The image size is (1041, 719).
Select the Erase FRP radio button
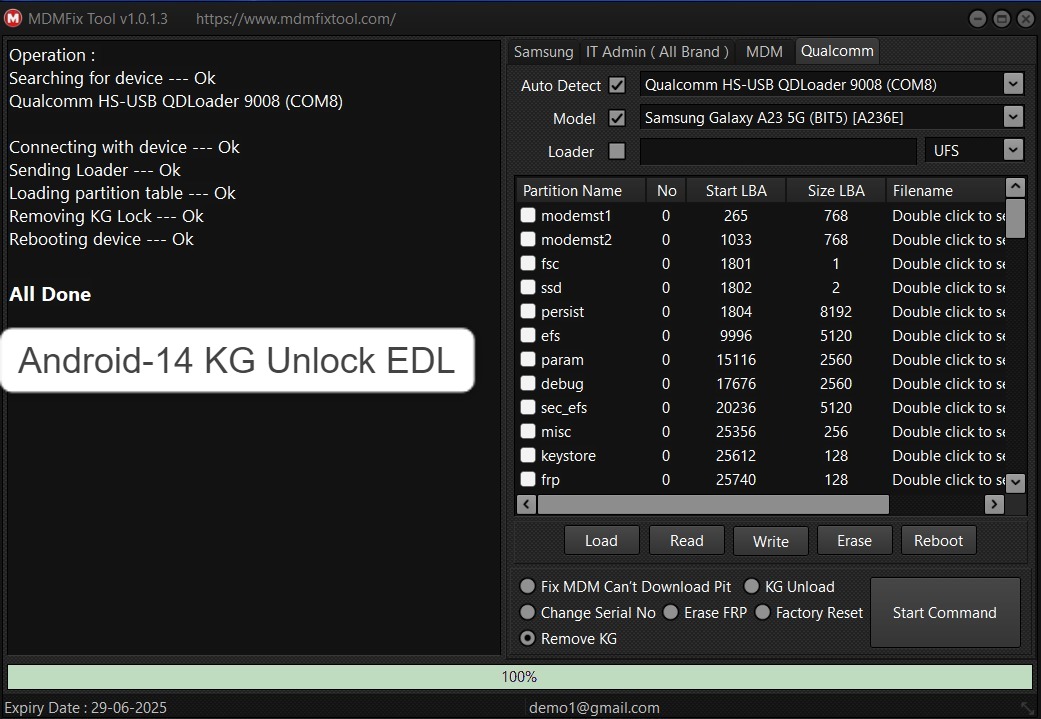coord(670,613)
